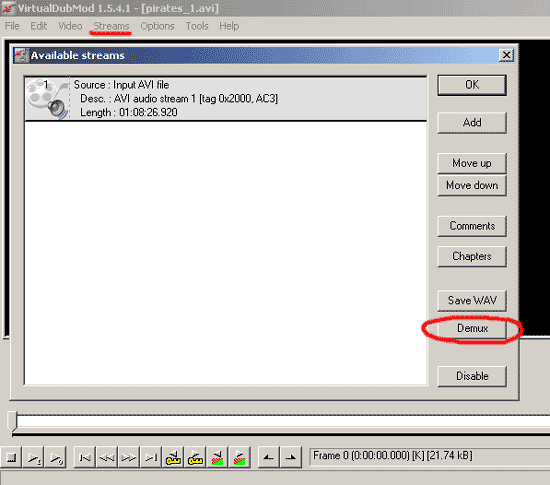The height and width of the screenshot is (485, 550).
Task: Click the Demux button
Action: 472,329
